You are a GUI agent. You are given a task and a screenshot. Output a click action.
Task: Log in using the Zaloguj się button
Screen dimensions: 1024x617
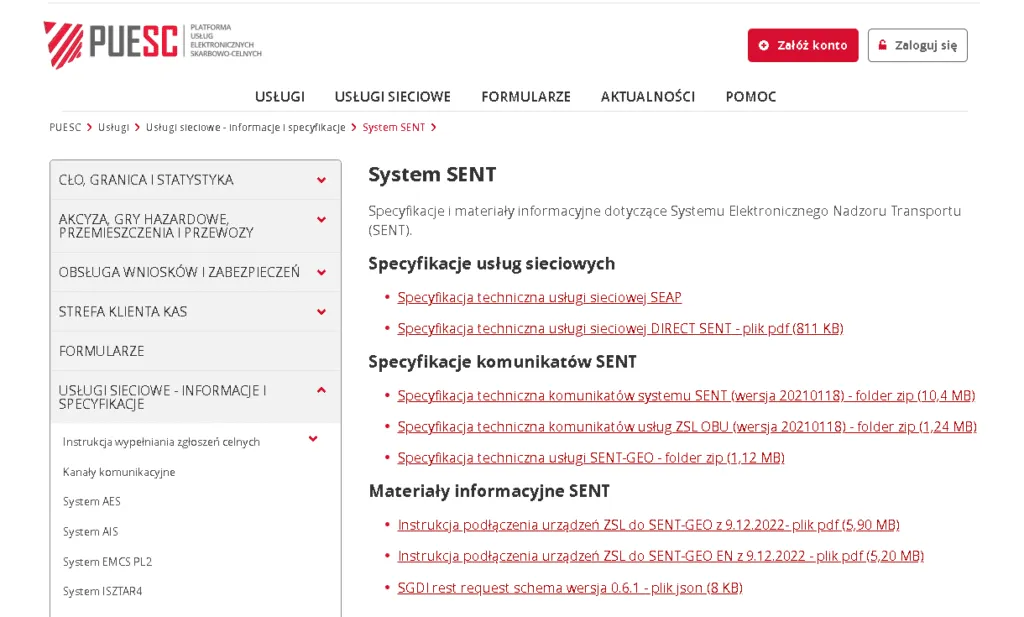pos(918,45)
